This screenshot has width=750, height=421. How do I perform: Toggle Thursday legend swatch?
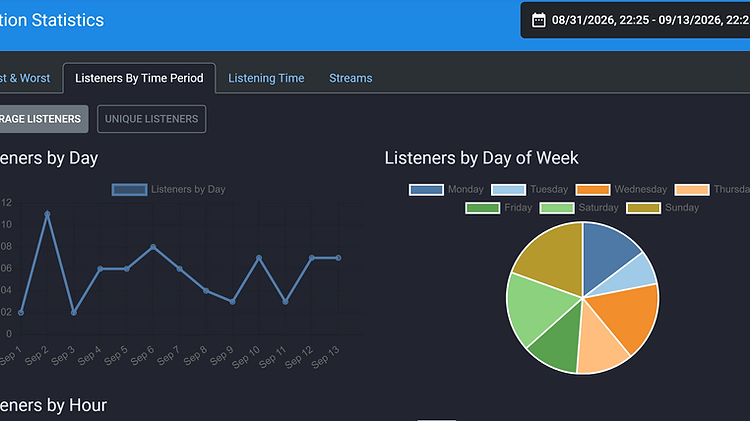click(x=692, y=189)
